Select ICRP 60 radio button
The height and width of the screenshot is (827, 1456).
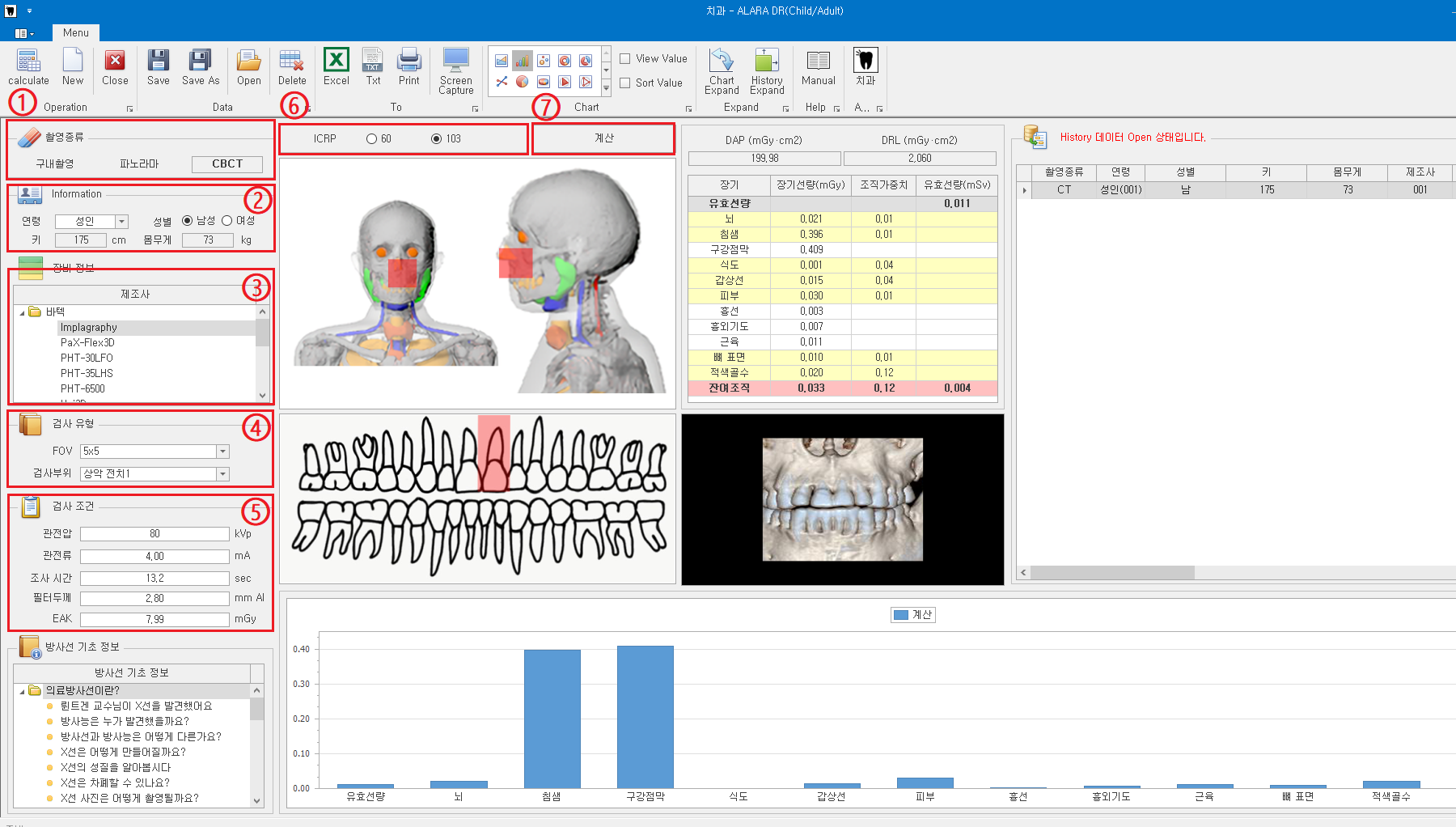pyautogui.click(x=372, y=139)
